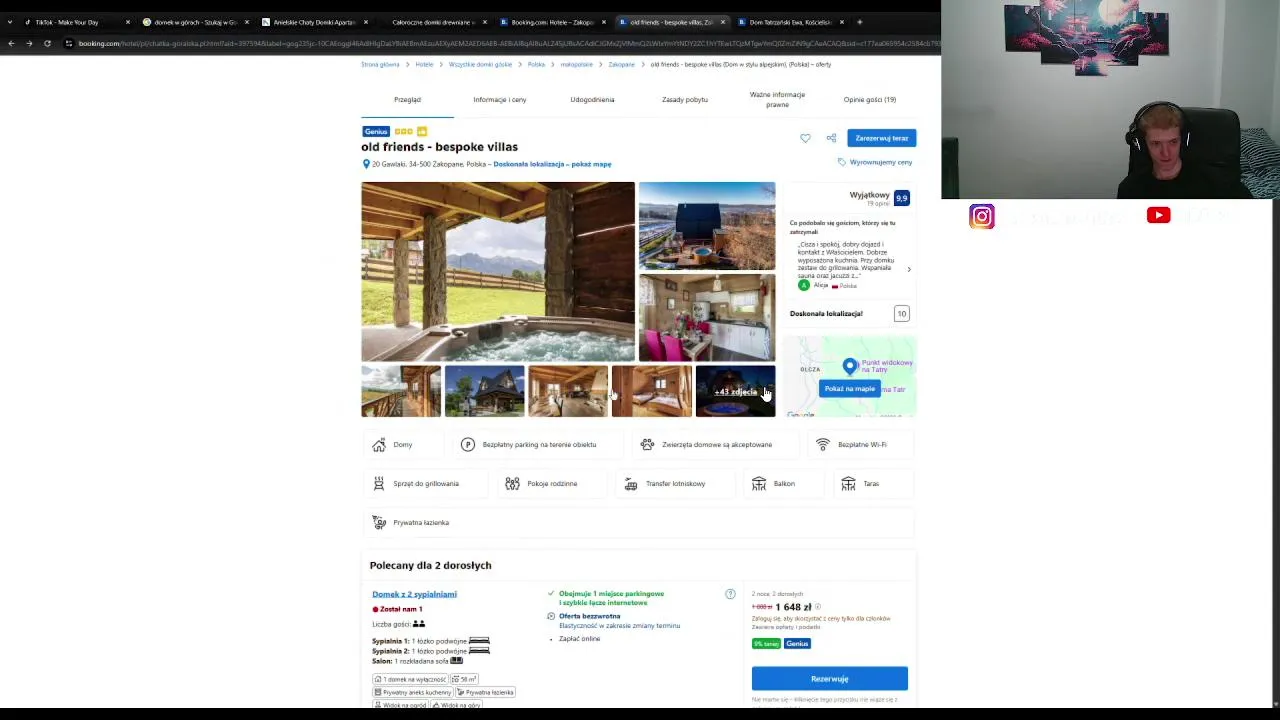The width and height of the screenshot is (1280, 720).
Task: Open the +43 zdjęcia photo gallery thumbnail
Action: [x=735, y=391]
